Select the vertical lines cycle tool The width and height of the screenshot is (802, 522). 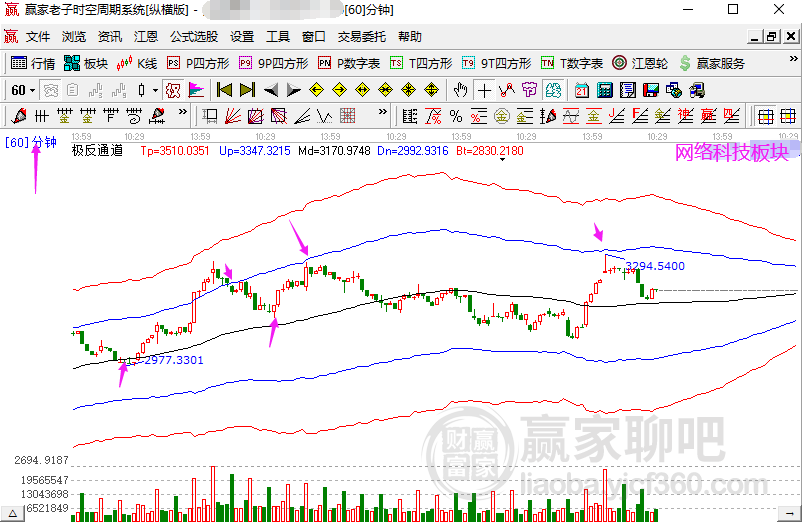click(x=41, y=116)
